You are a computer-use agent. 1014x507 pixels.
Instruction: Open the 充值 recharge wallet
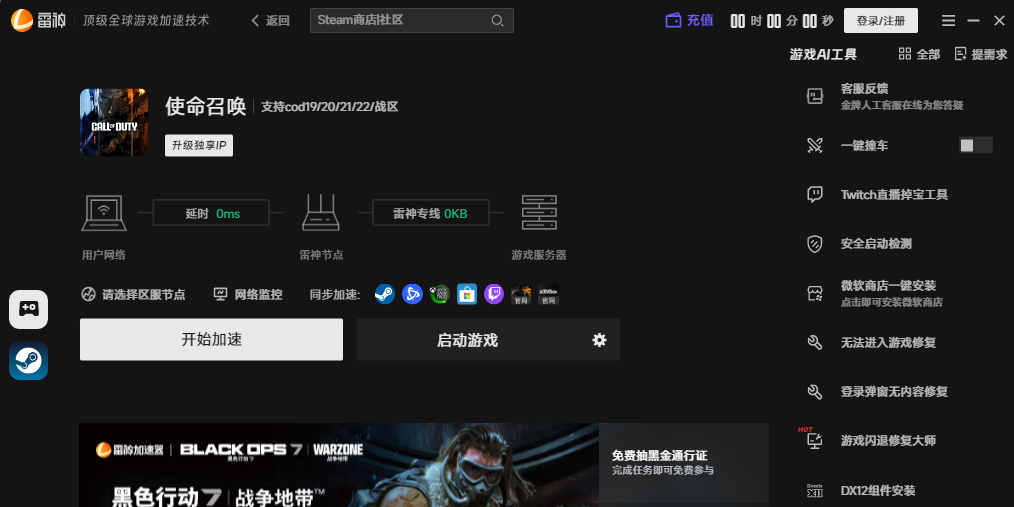coord(689,21)
